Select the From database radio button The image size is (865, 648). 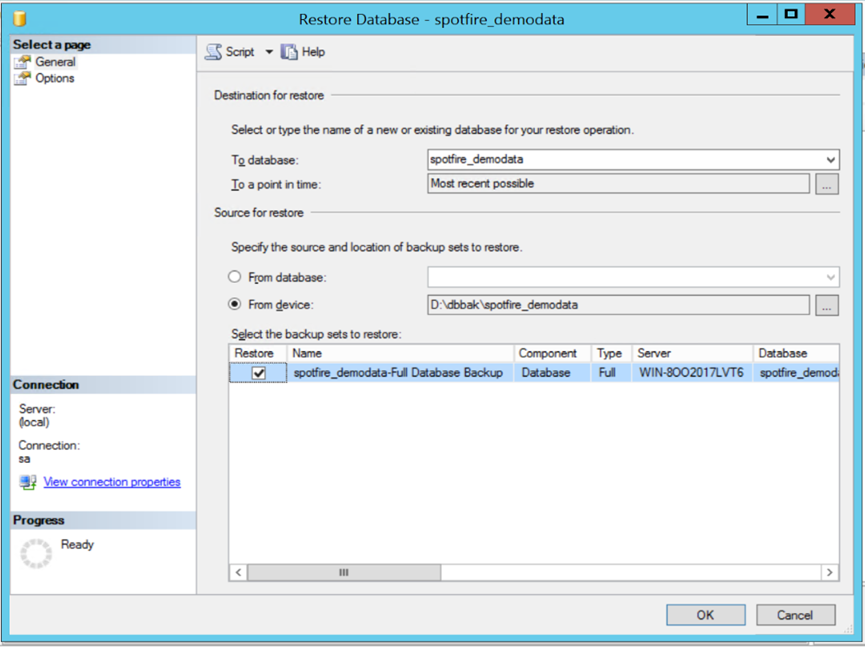click(234, 277)
